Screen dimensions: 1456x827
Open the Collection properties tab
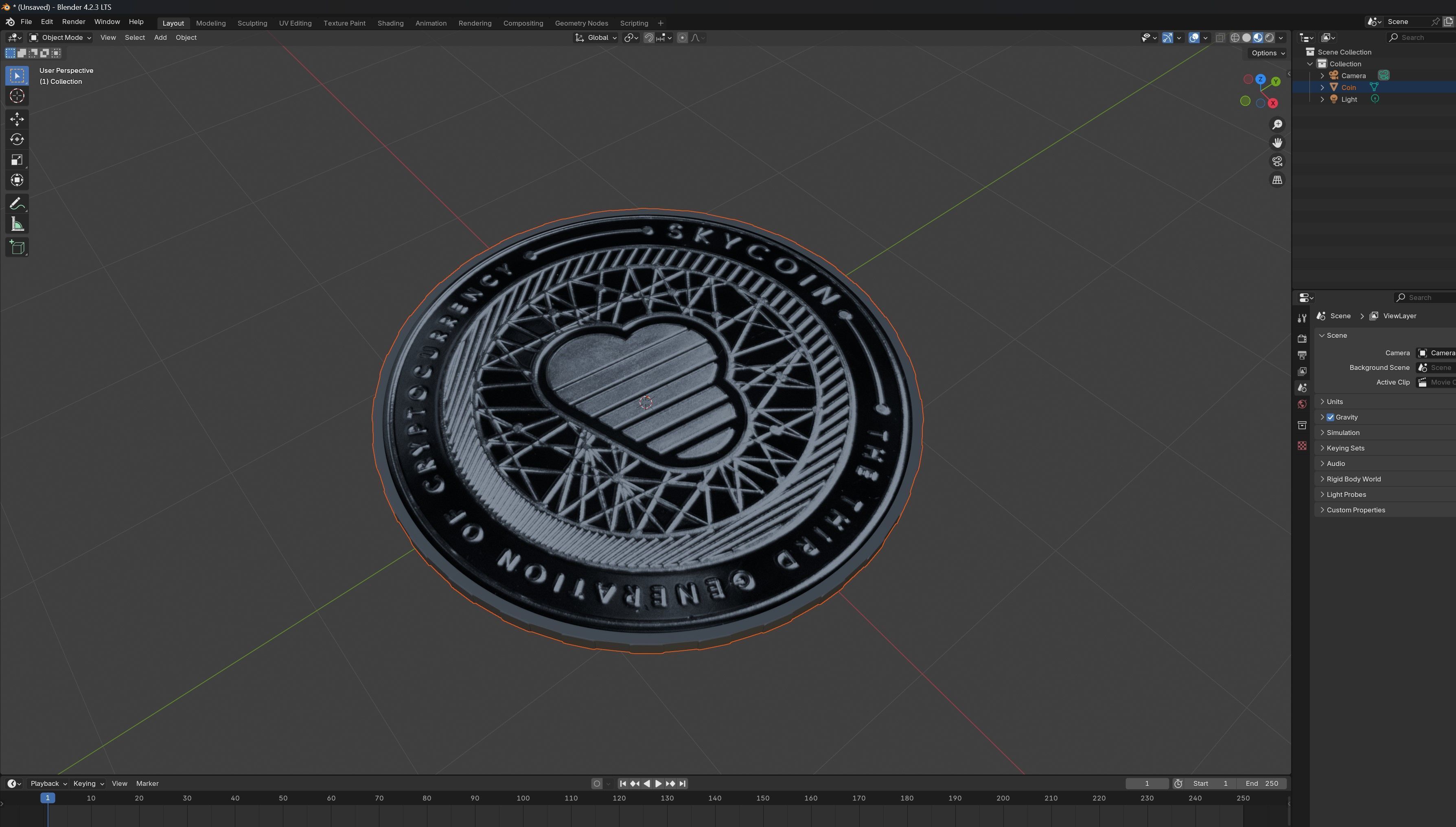(x=1302, y=425)
